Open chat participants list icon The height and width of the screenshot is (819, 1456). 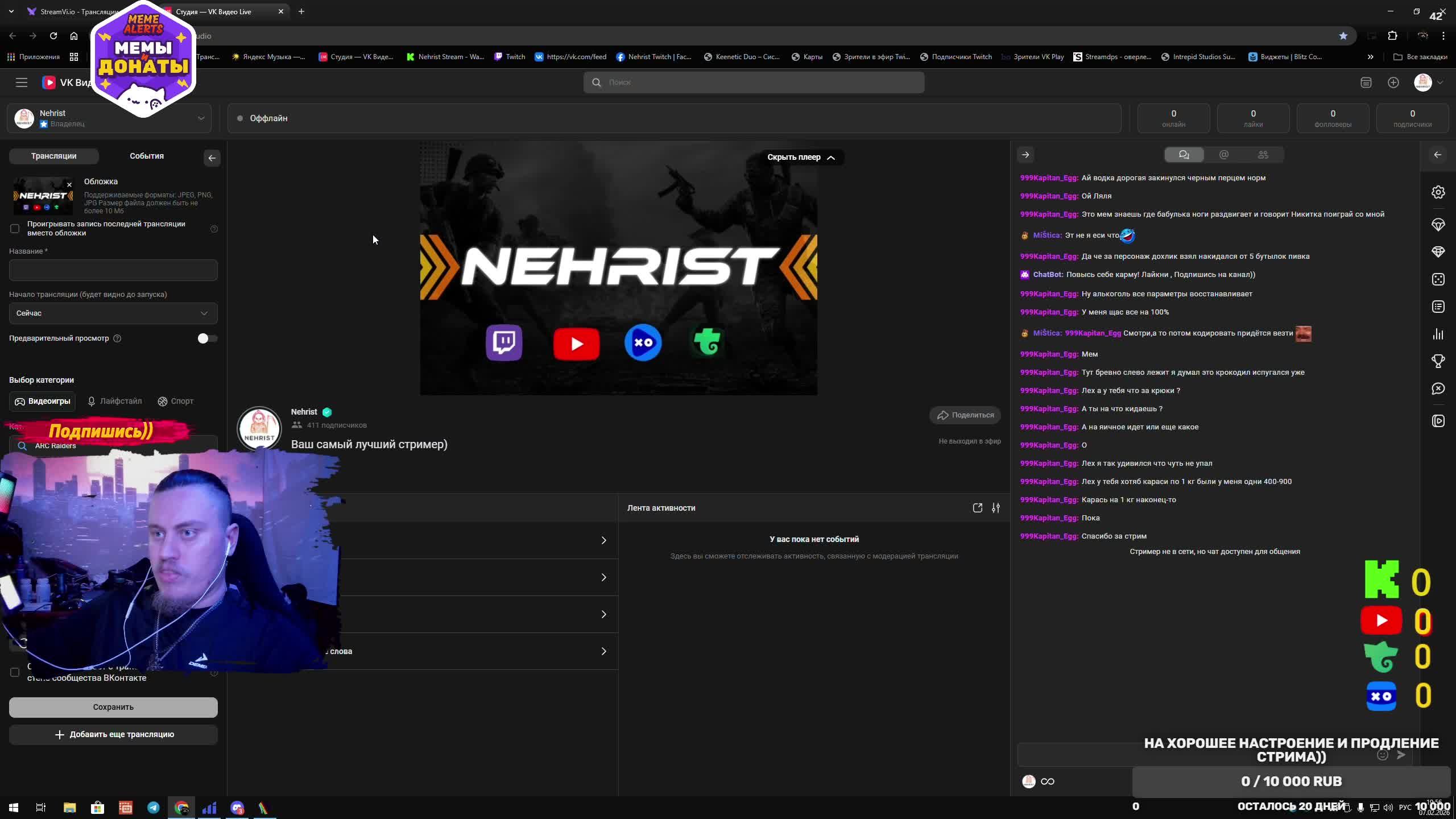[1263, 155]
